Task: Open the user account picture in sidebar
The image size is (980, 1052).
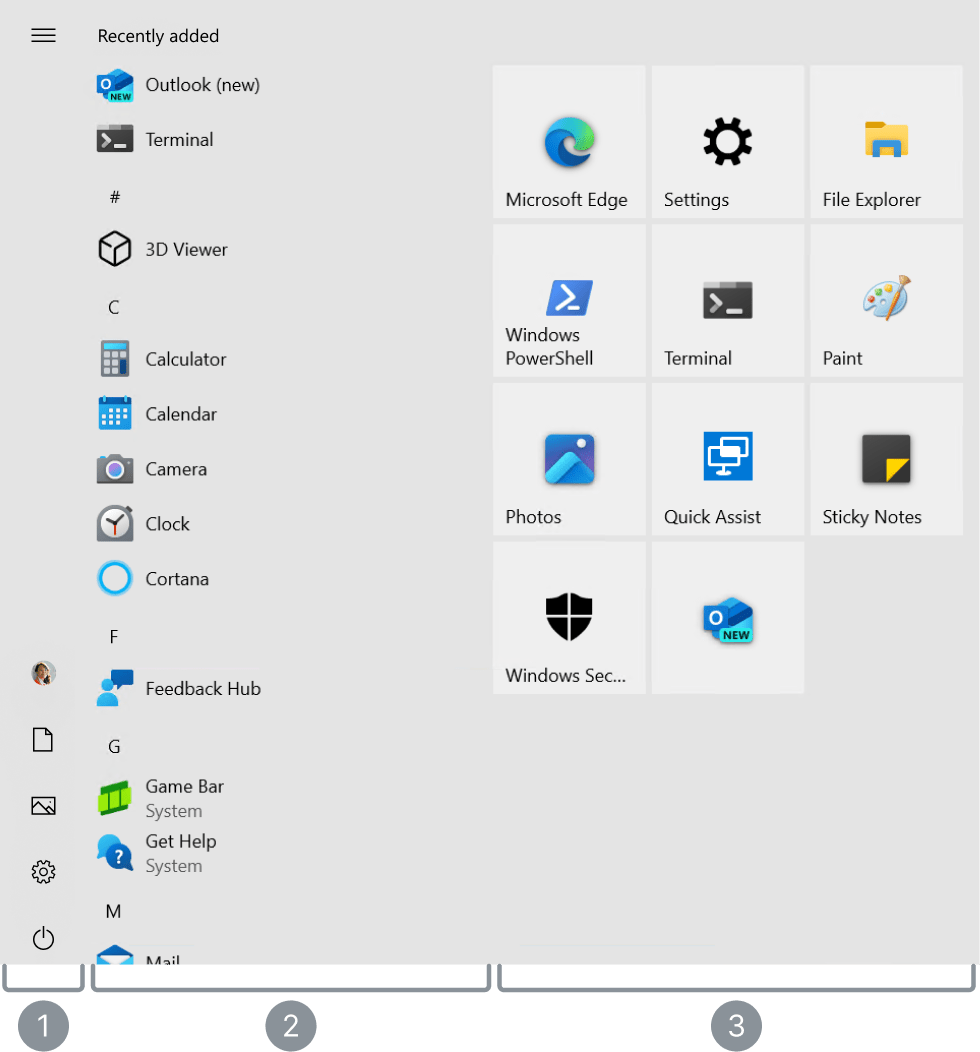Action: pos(44,673)
